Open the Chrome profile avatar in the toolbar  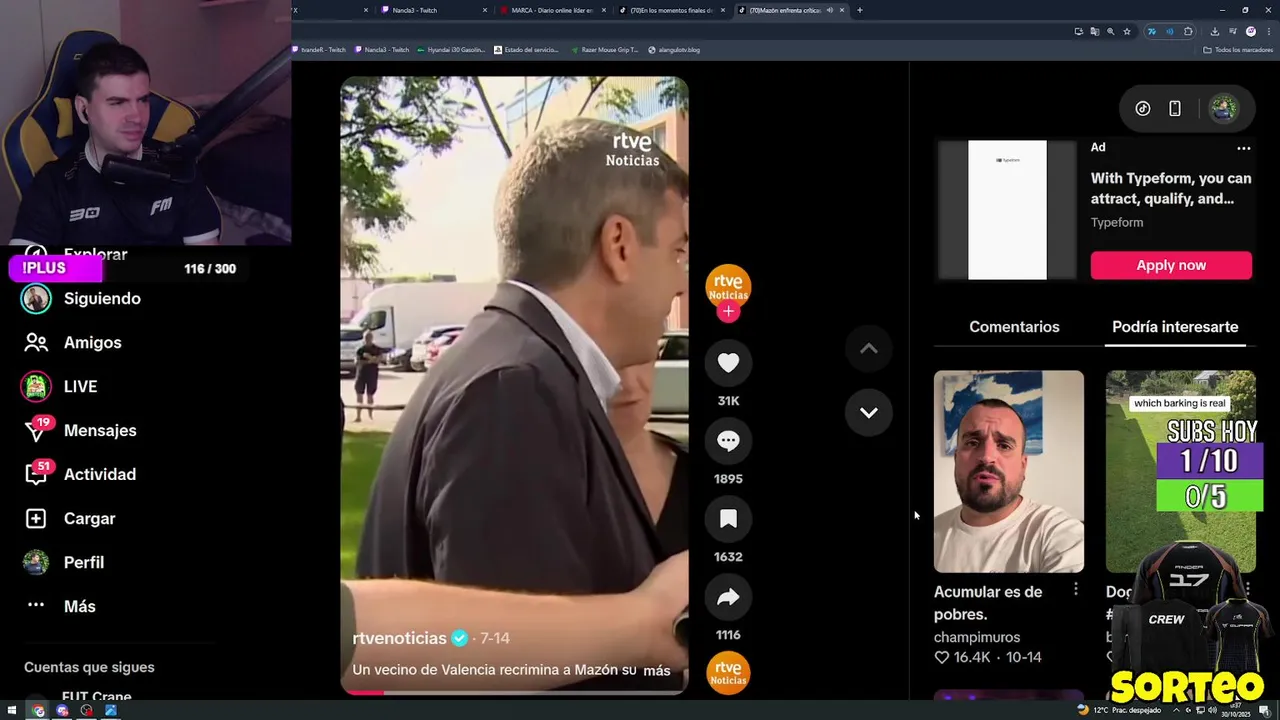1250,31
